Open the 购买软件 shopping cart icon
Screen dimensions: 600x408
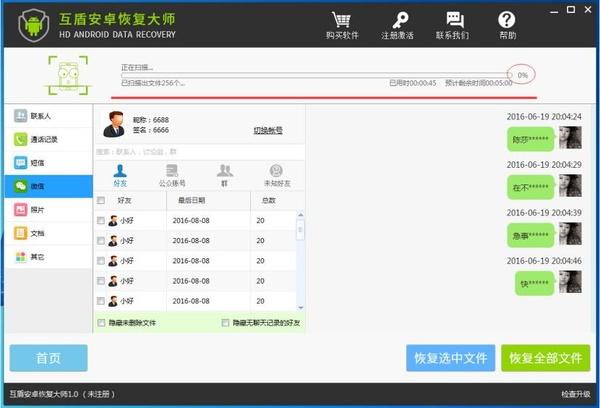[342, 25]
